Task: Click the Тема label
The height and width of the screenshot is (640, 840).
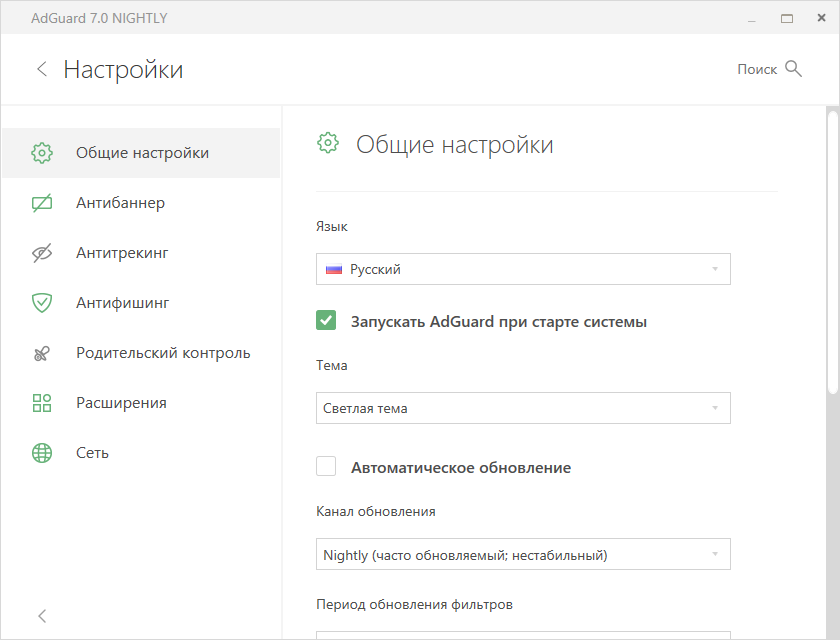Action: (x=332, y=365)
